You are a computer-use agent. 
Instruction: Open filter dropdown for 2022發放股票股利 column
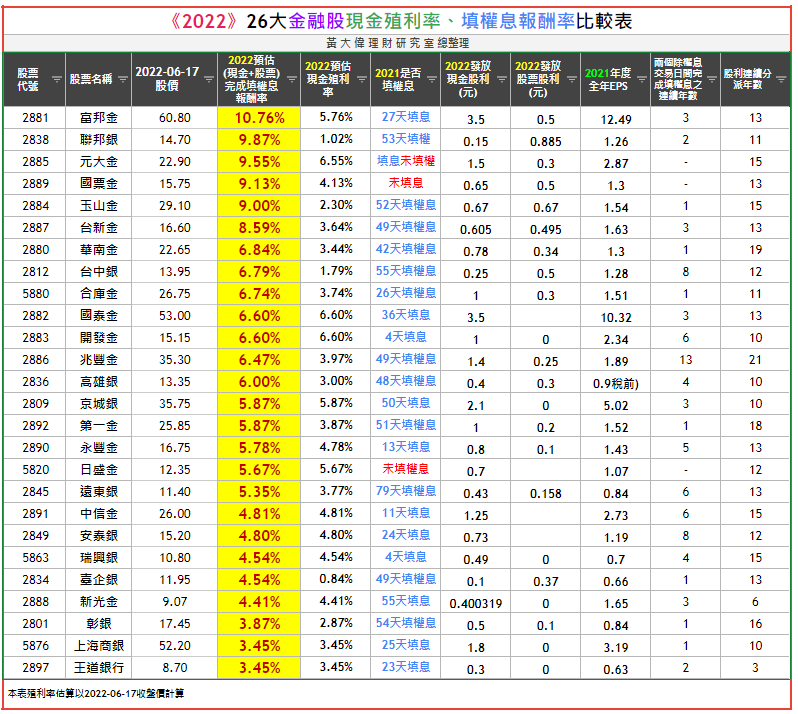pyautogui.click(x=572, y=79)
